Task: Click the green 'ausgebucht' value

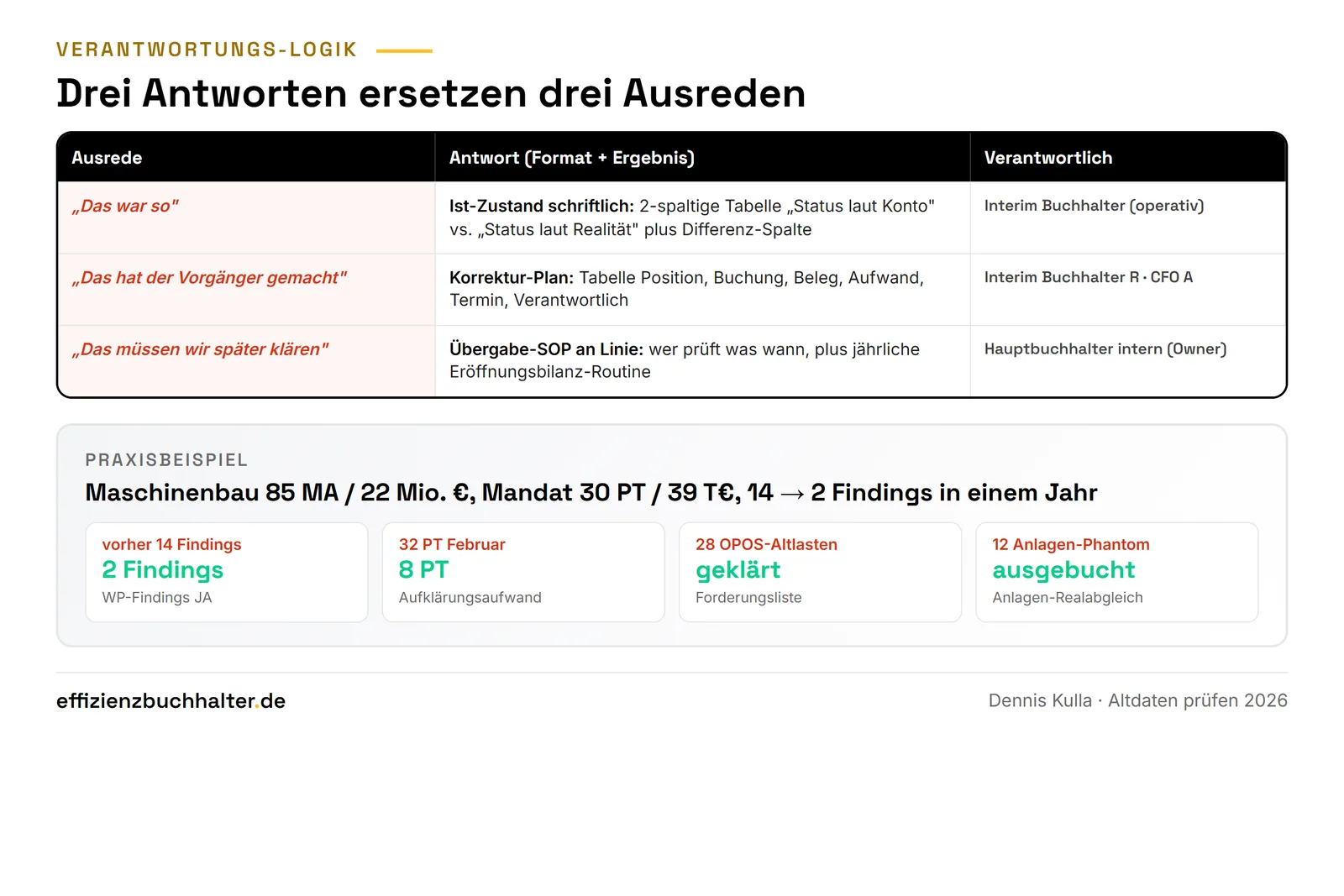Action: [1063, 570]
